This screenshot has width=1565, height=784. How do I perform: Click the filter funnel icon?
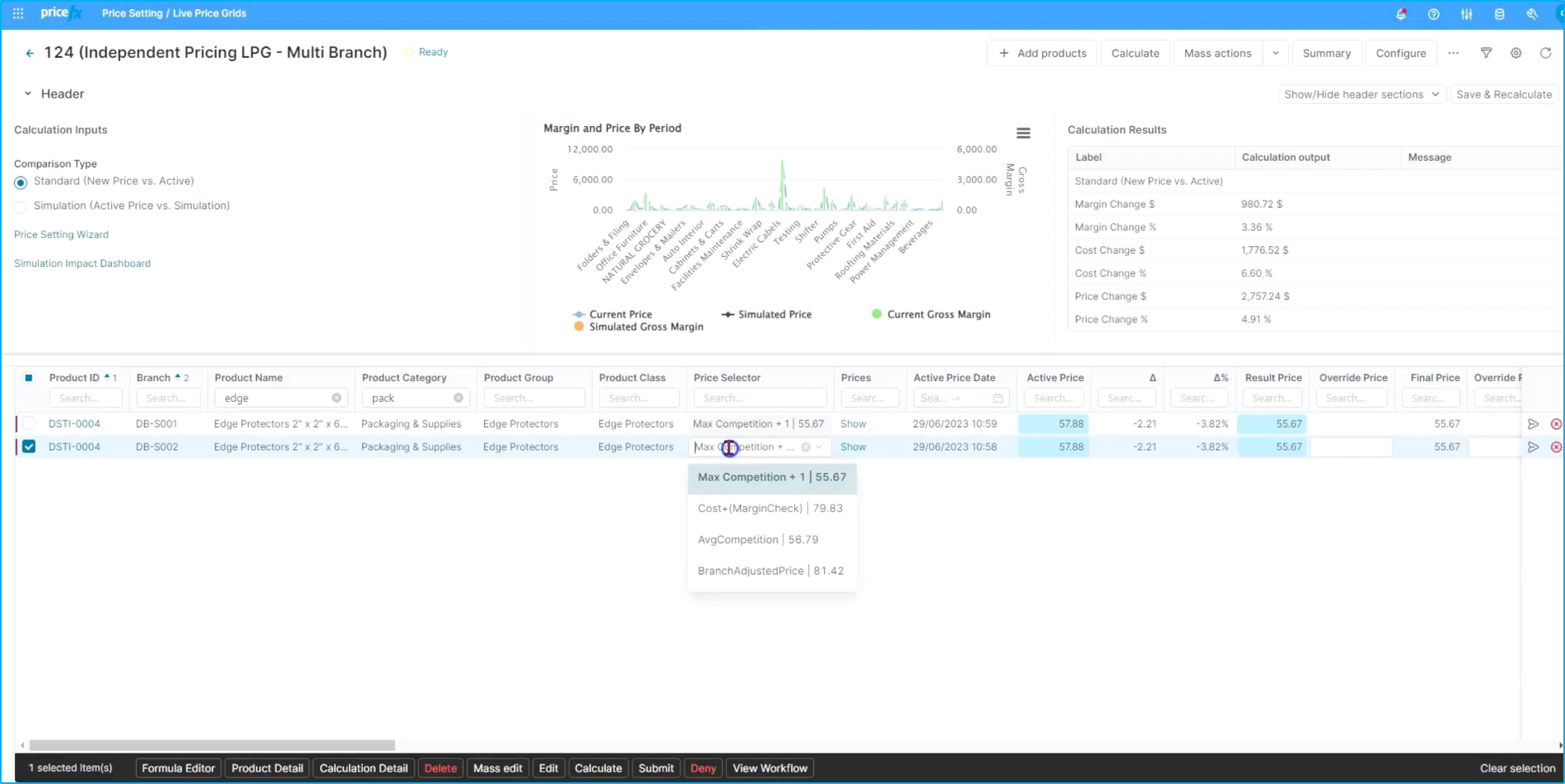point(1486,53)
